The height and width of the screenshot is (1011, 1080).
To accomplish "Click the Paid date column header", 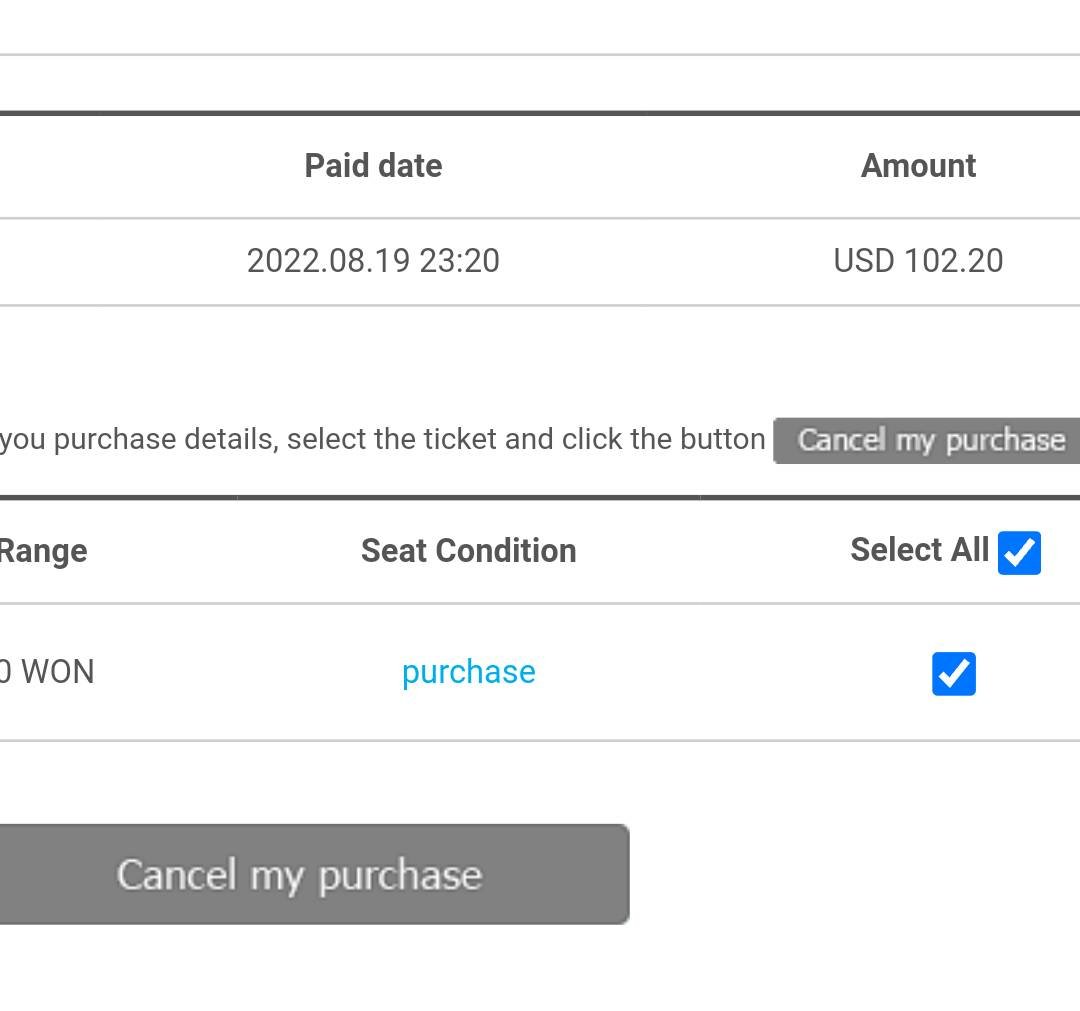I will (x=373, y=166).
